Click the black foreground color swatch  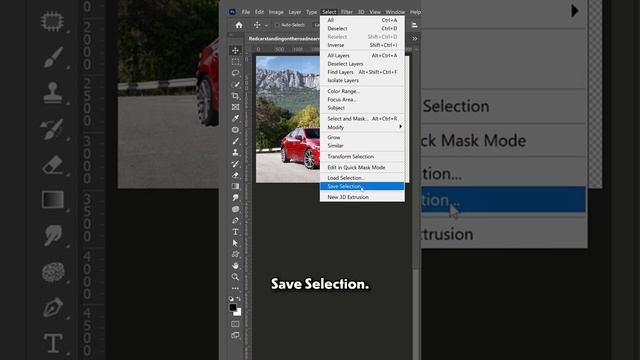point(233,307)
